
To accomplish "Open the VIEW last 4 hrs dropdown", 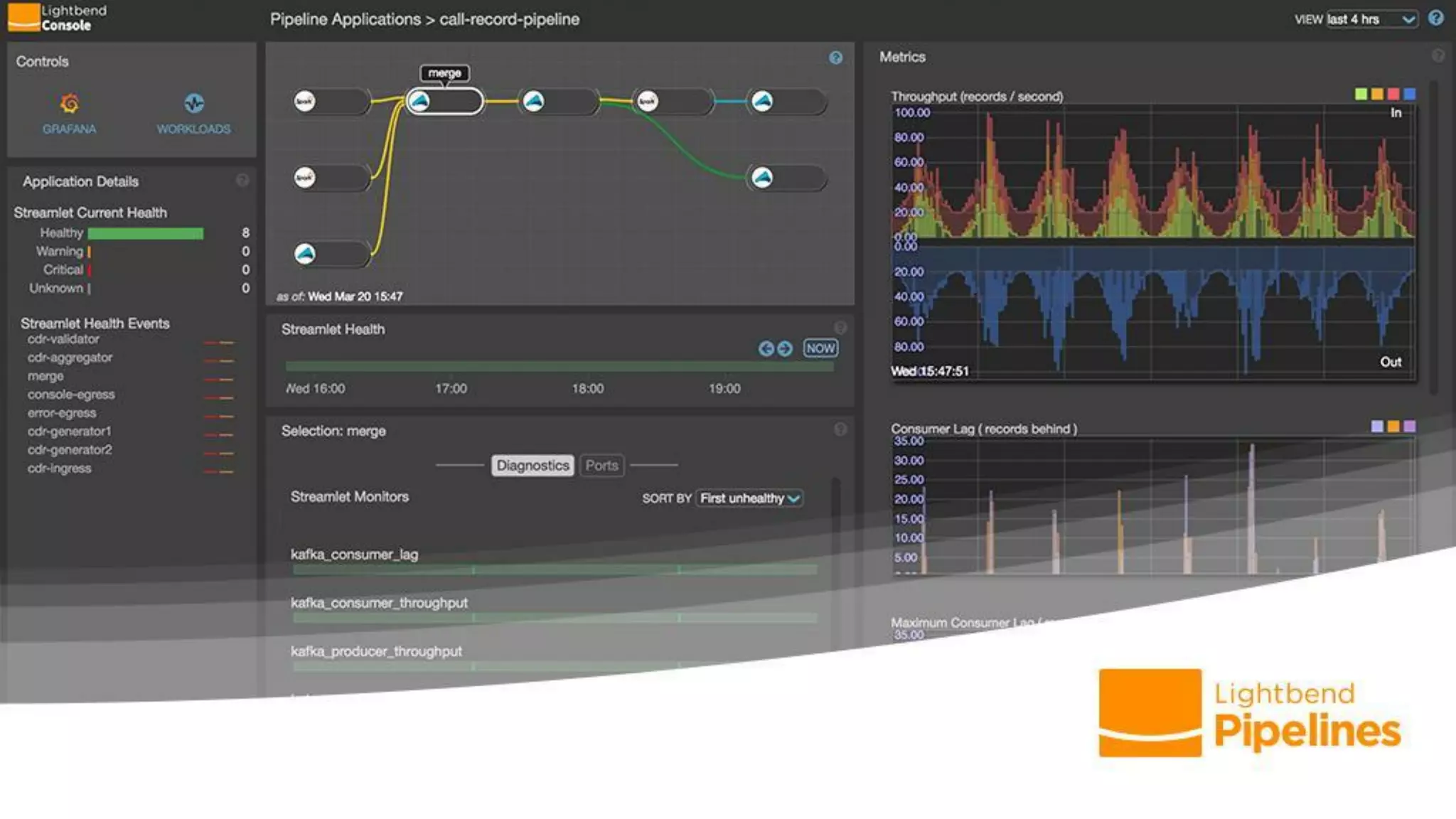I will (x=1371, y=19).
